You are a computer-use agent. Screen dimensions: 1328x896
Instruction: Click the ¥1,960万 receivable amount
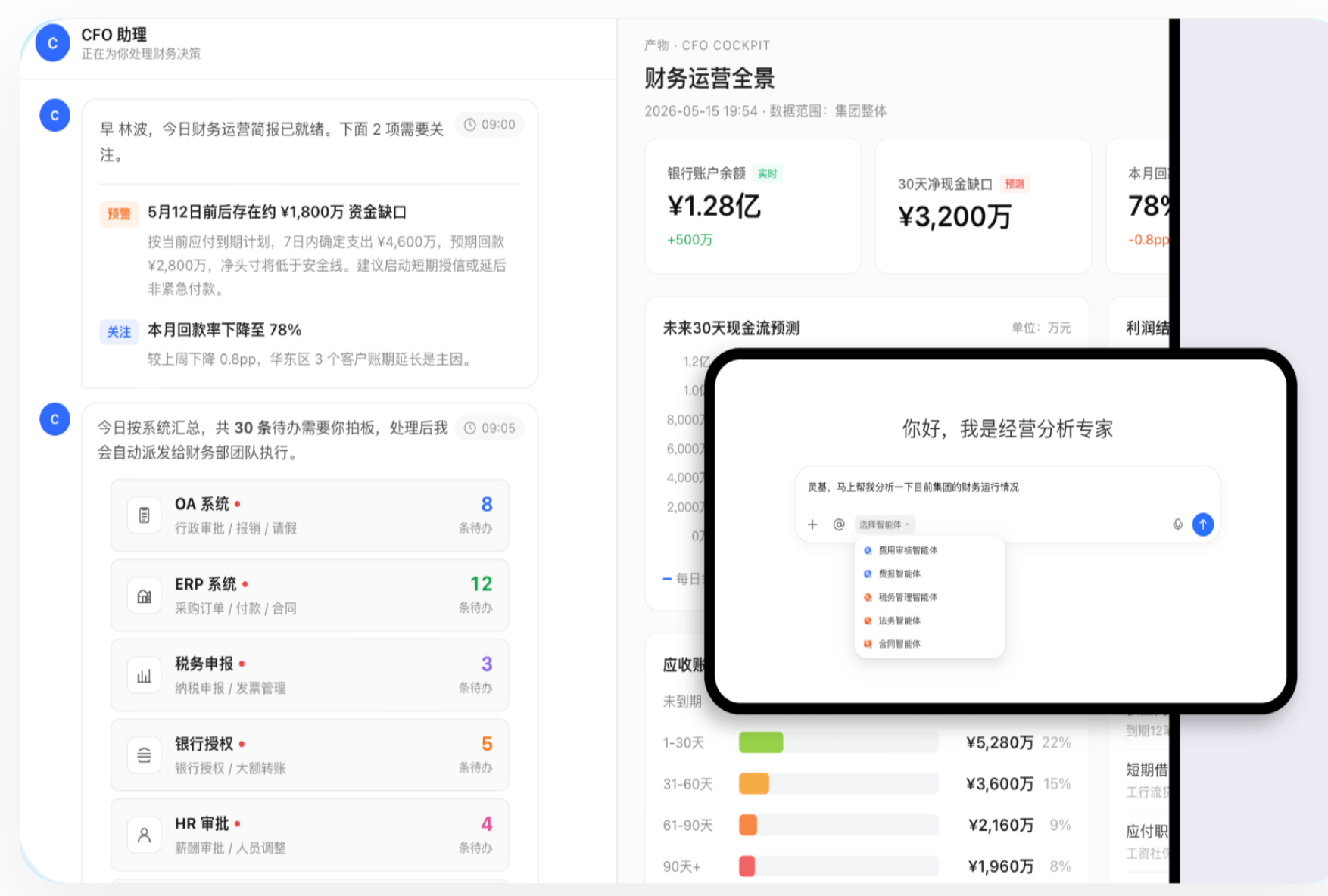pyautogui.click(x=1001, y=866)
